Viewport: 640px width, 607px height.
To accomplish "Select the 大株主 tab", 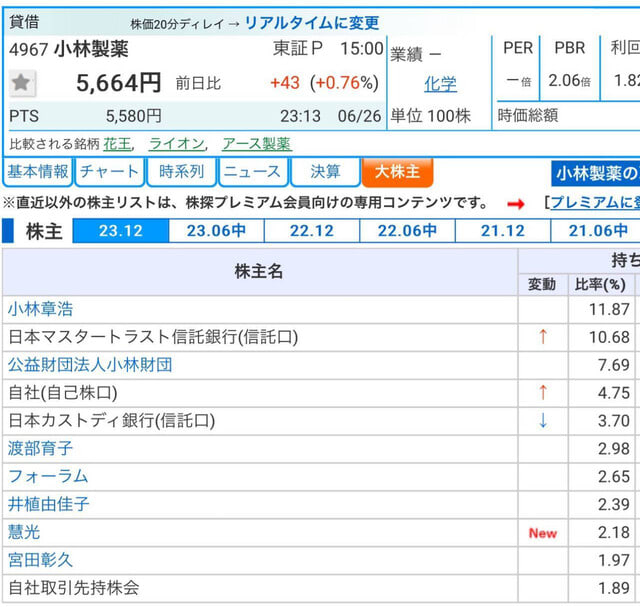I will (x=397, y=171).
